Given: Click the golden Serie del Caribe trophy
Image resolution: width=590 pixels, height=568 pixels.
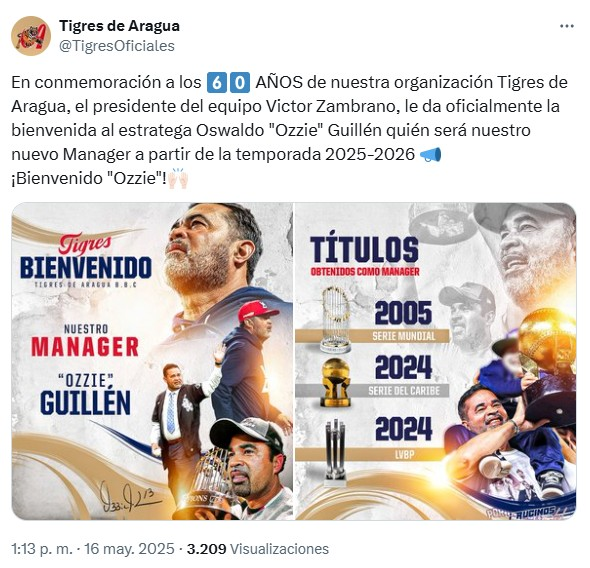Looking at the screenshot, I should [335, 383].
